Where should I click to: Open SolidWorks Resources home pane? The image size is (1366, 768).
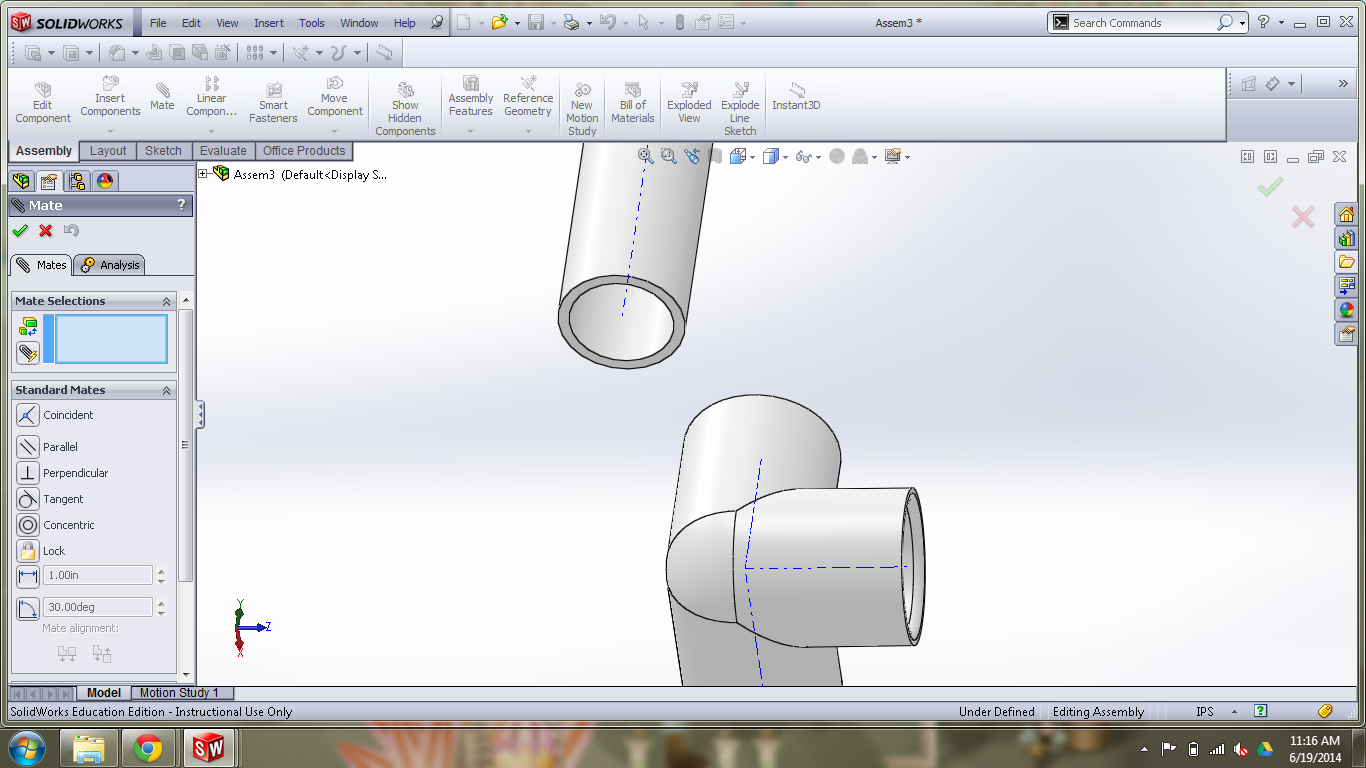click(1346, 214)
